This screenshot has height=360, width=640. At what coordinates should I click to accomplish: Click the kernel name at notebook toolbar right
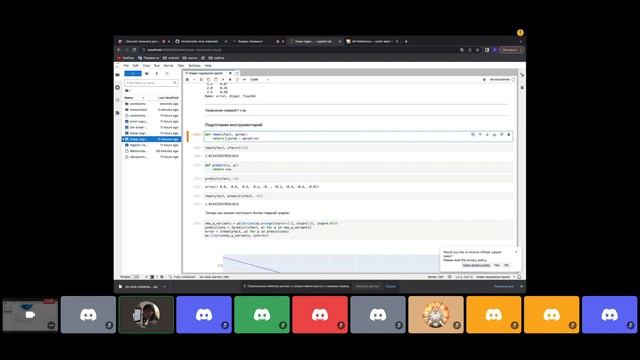coord(500,80)
